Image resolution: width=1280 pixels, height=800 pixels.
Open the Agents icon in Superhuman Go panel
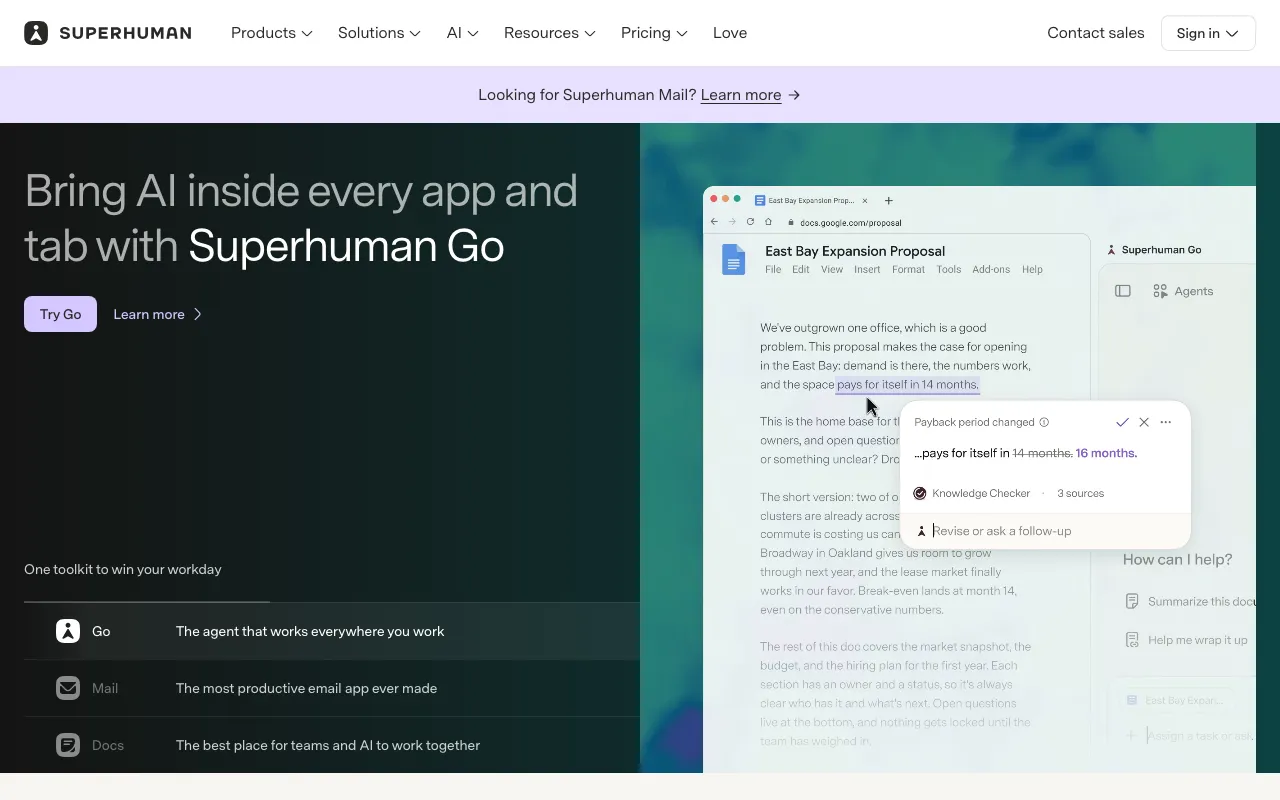click(x=1160, y=291)
